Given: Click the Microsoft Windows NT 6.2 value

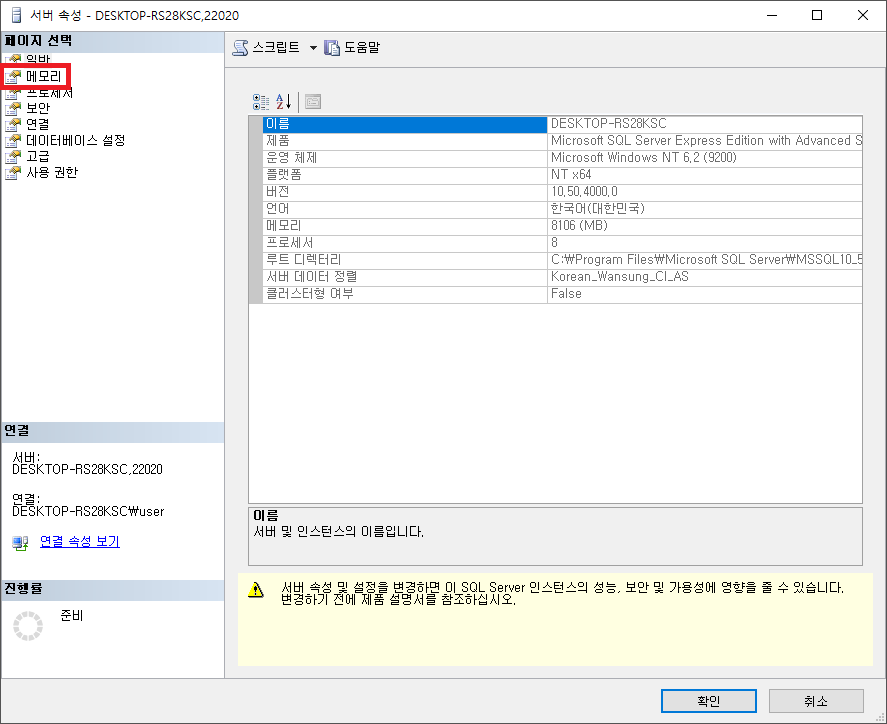Looking at the screenshot, I should [644, 157].
